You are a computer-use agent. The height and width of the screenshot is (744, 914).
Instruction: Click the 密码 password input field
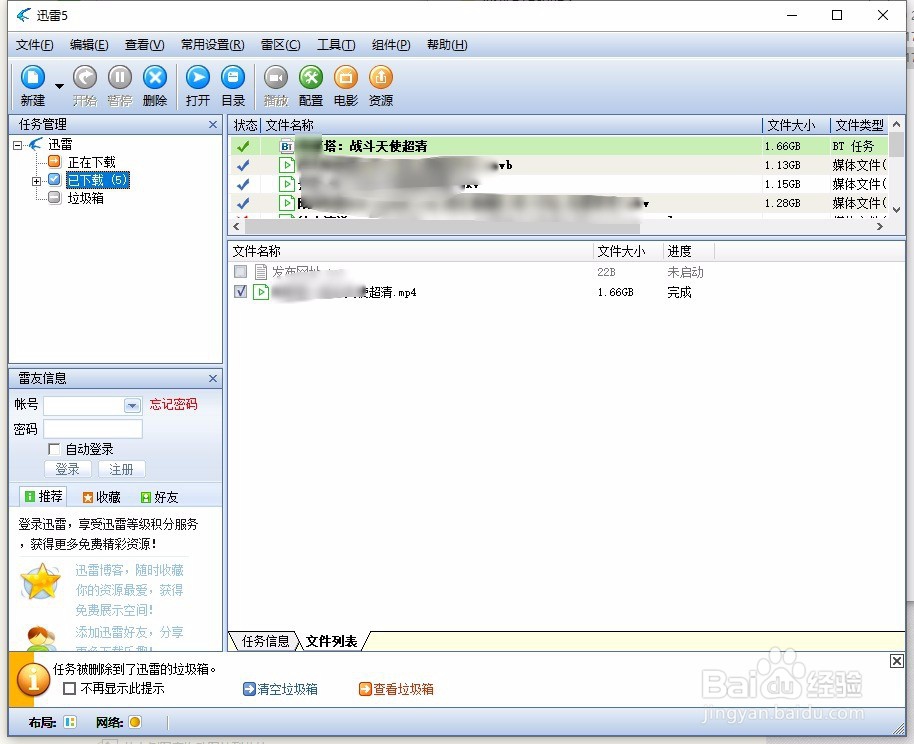(93, 429)
